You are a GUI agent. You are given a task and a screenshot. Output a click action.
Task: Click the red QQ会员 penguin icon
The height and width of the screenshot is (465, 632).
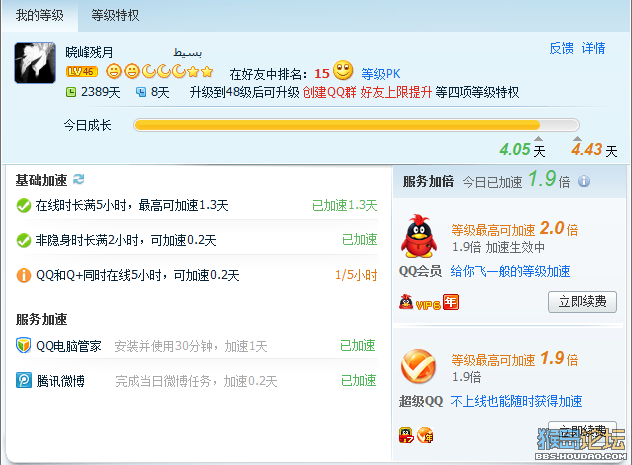tap(419, 236)
